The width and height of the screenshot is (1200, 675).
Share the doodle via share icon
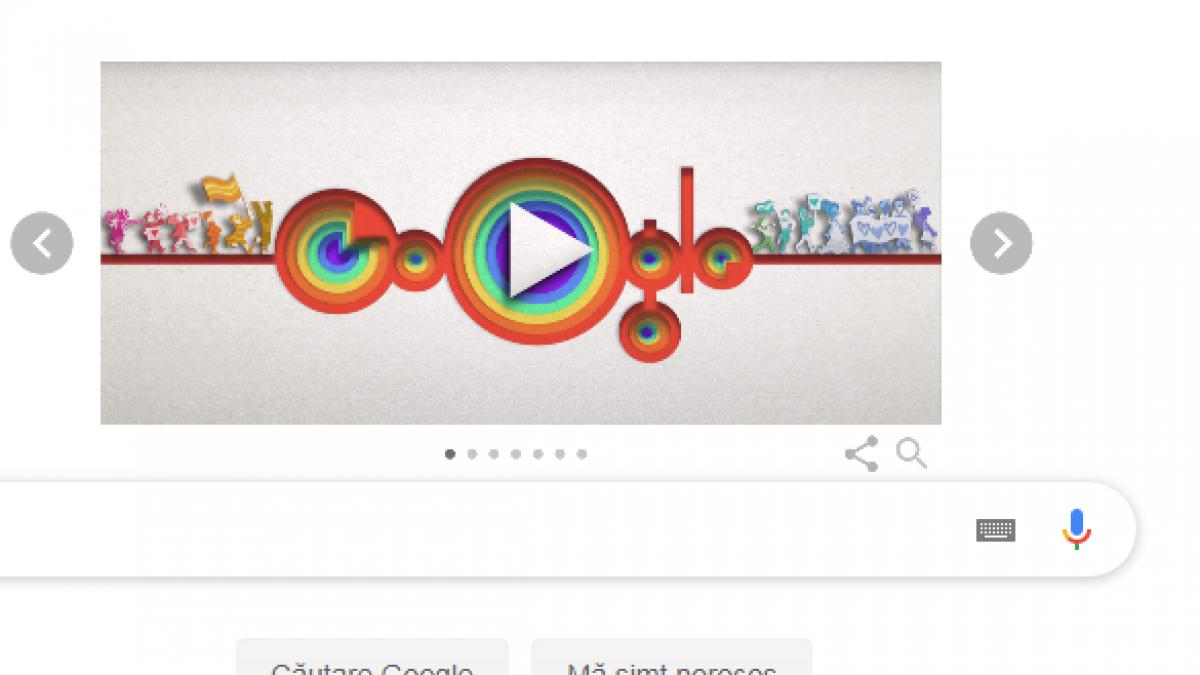861,454
